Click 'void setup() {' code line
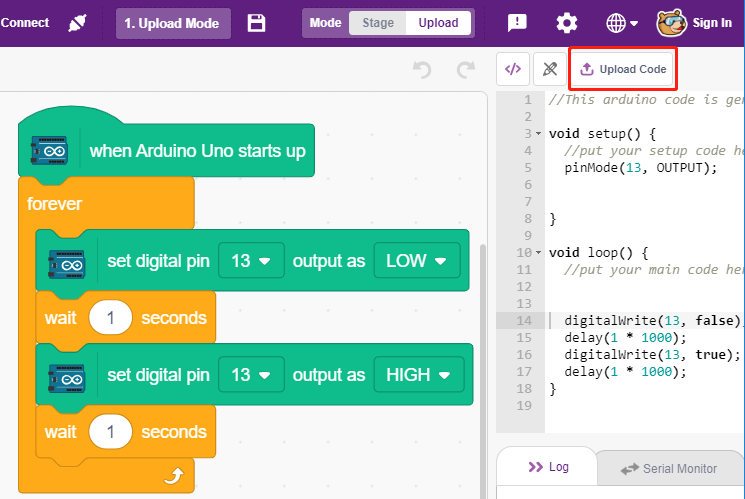Screen dimensions: 745x499 (x=602, y=134)
